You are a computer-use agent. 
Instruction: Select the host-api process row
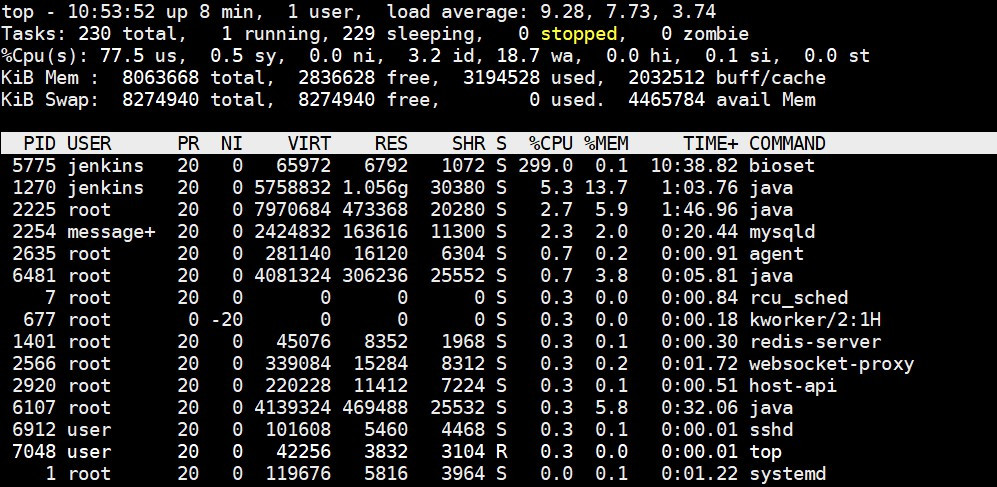[498, 386]
